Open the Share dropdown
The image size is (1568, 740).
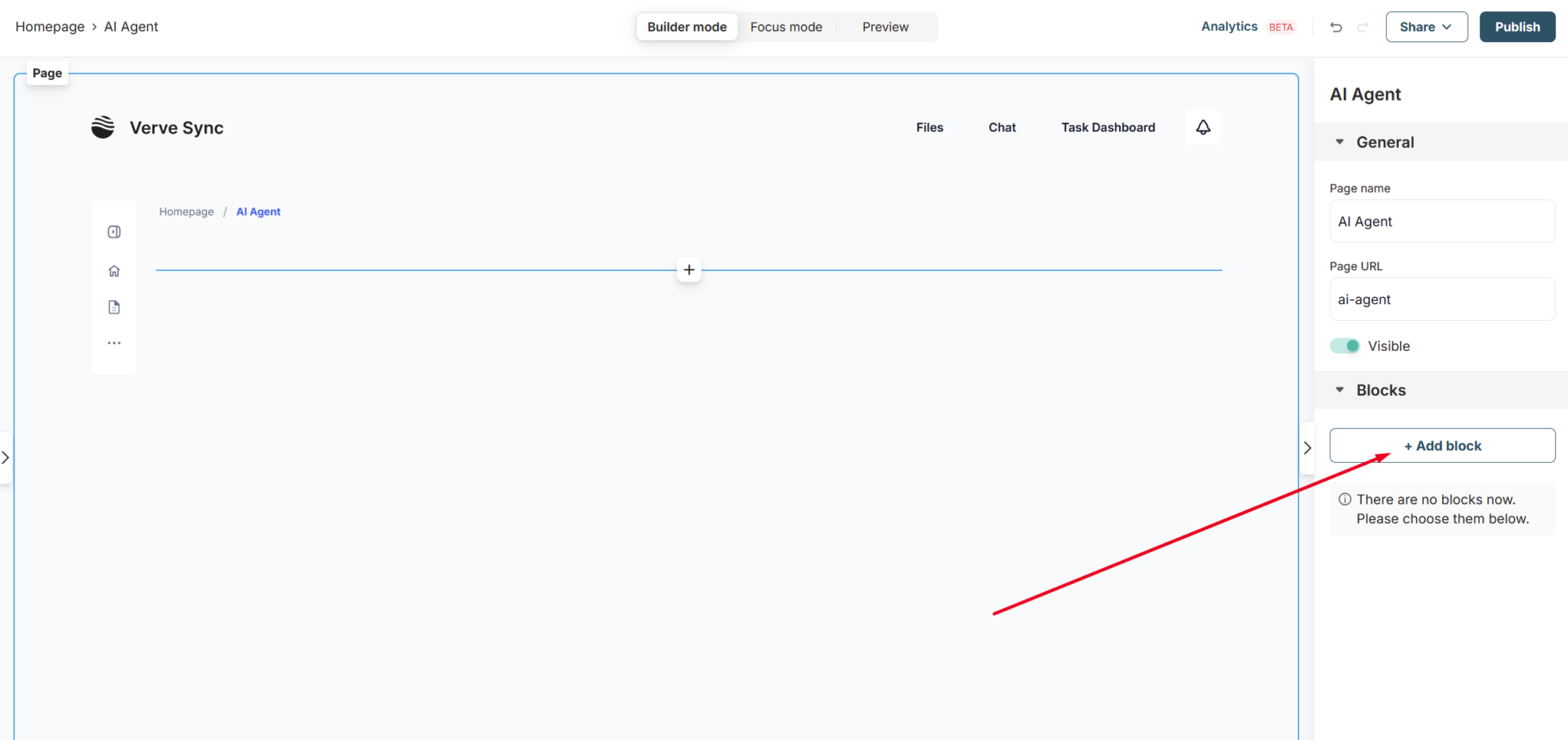(1426, 26)
